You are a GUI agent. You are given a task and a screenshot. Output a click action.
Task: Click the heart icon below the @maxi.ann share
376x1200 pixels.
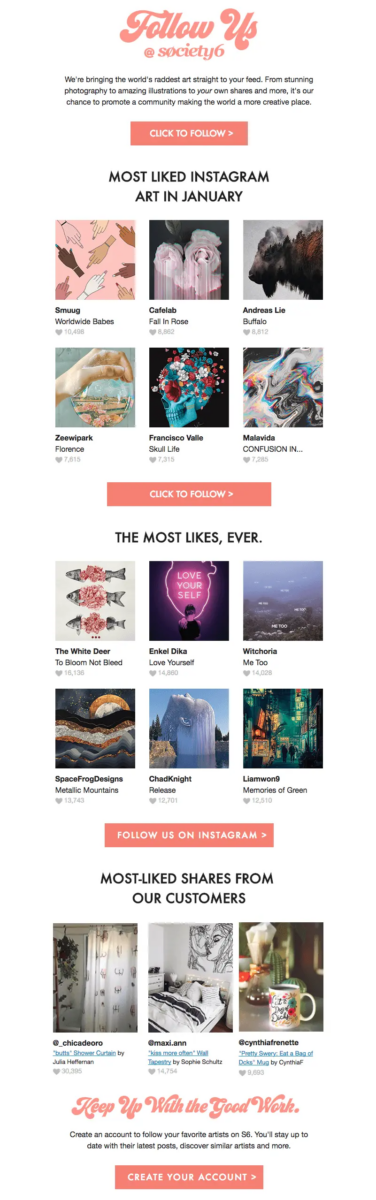coord(153,1071)
